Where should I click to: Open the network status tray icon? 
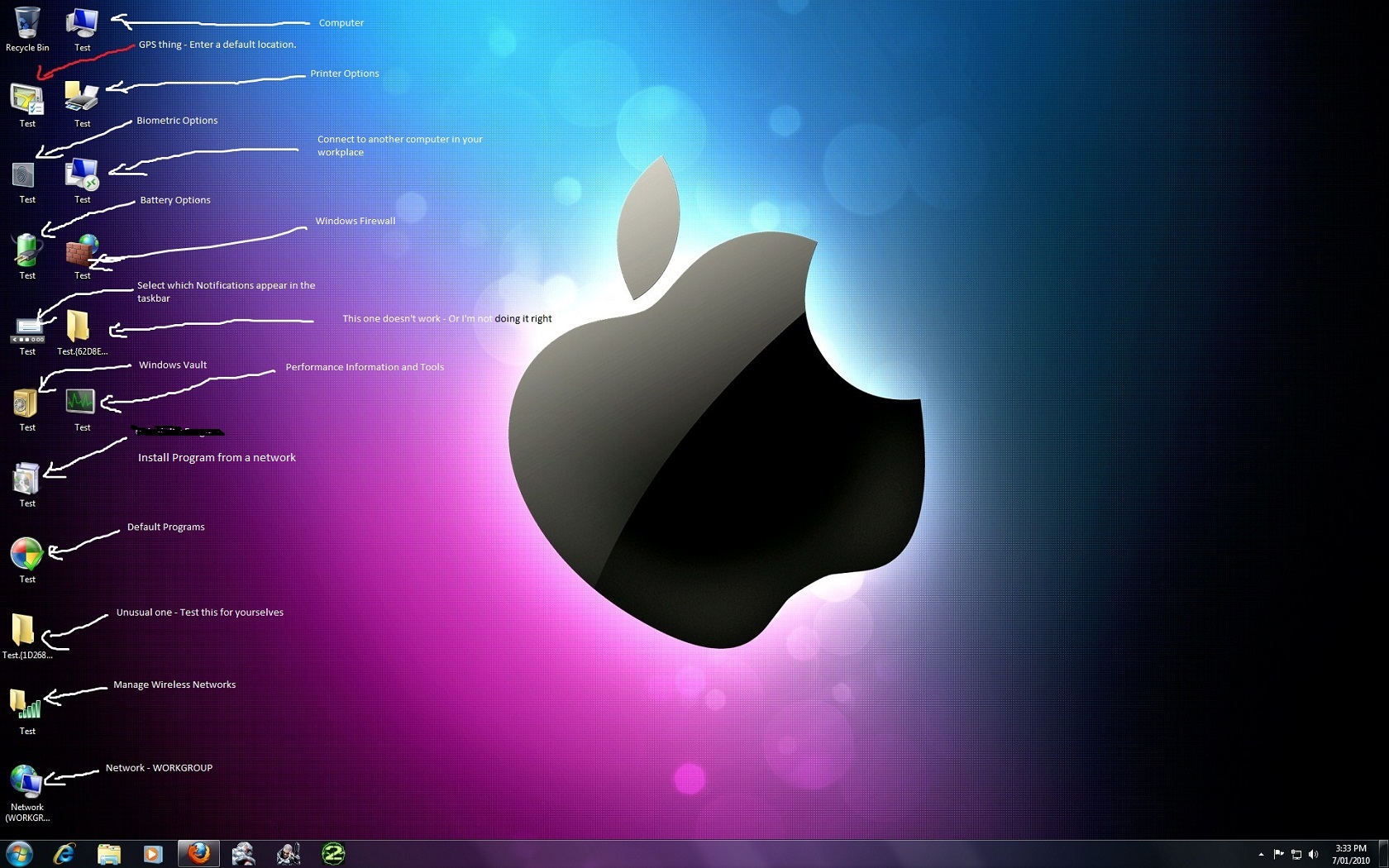point(1296,854)
